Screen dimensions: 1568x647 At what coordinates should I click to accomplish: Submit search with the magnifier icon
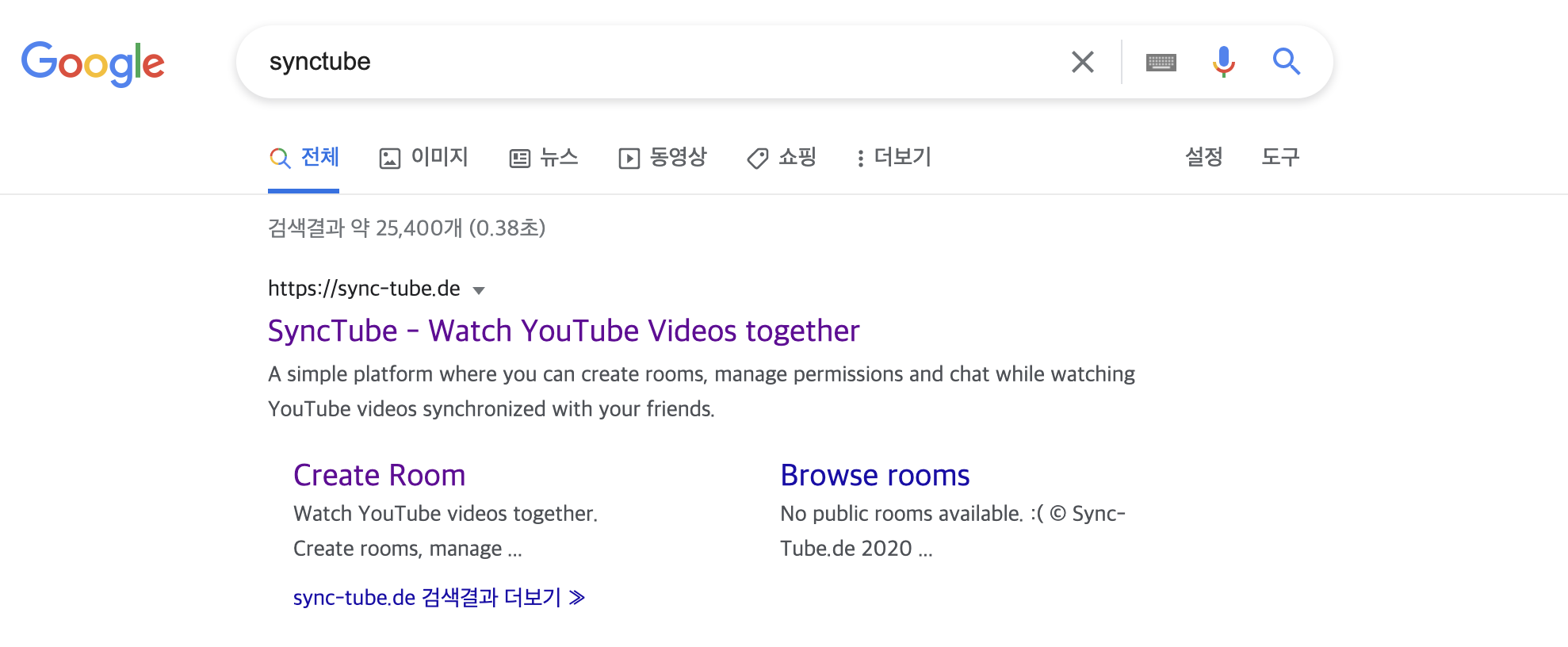[x=1286, y=62]
